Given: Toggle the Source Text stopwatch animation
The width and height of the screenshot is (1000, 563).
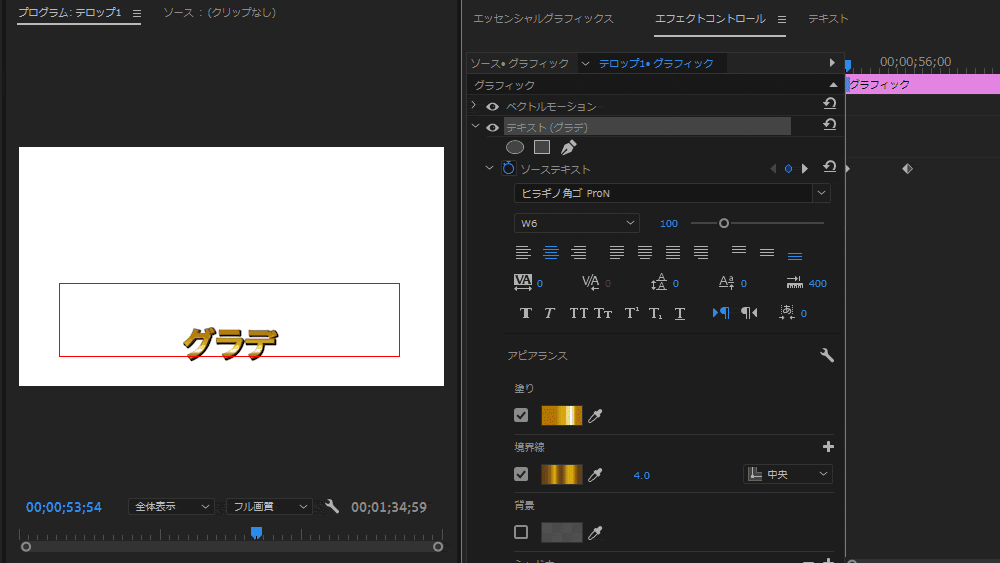Looking at the screenshot, I should pos(508,168).
